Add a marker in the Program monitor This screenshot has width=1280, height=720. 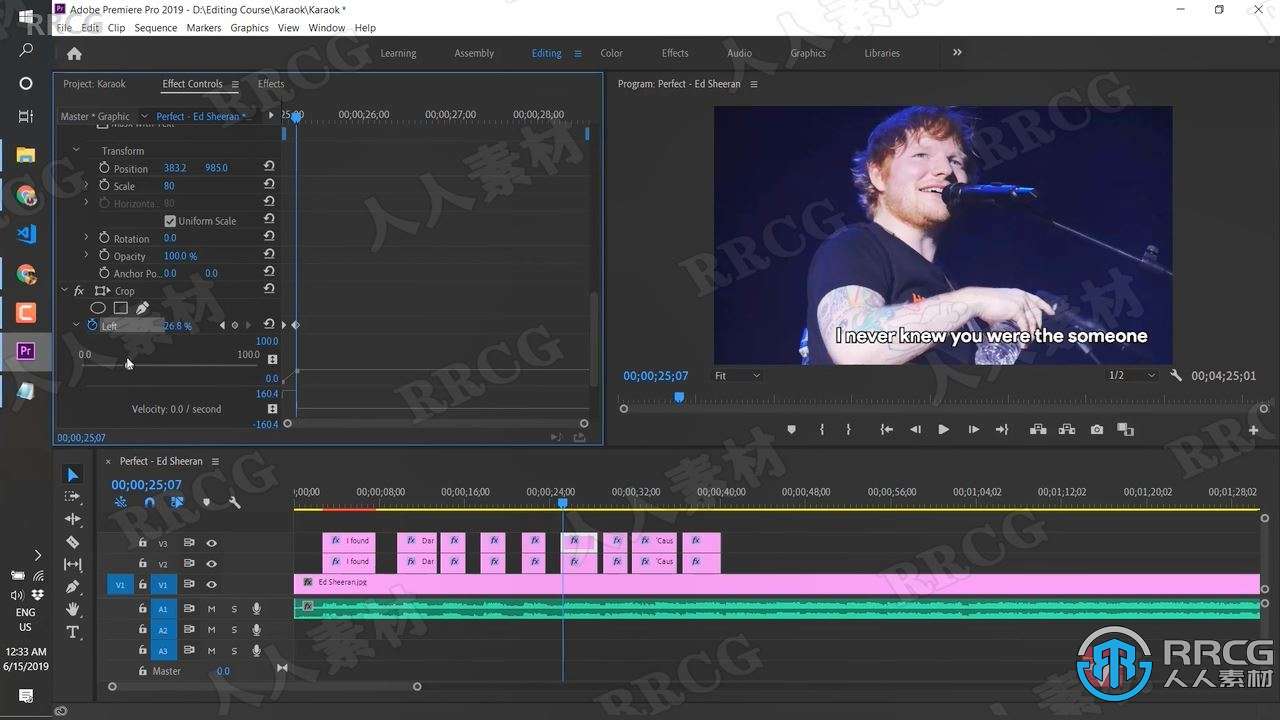click(x=791, y=430)
